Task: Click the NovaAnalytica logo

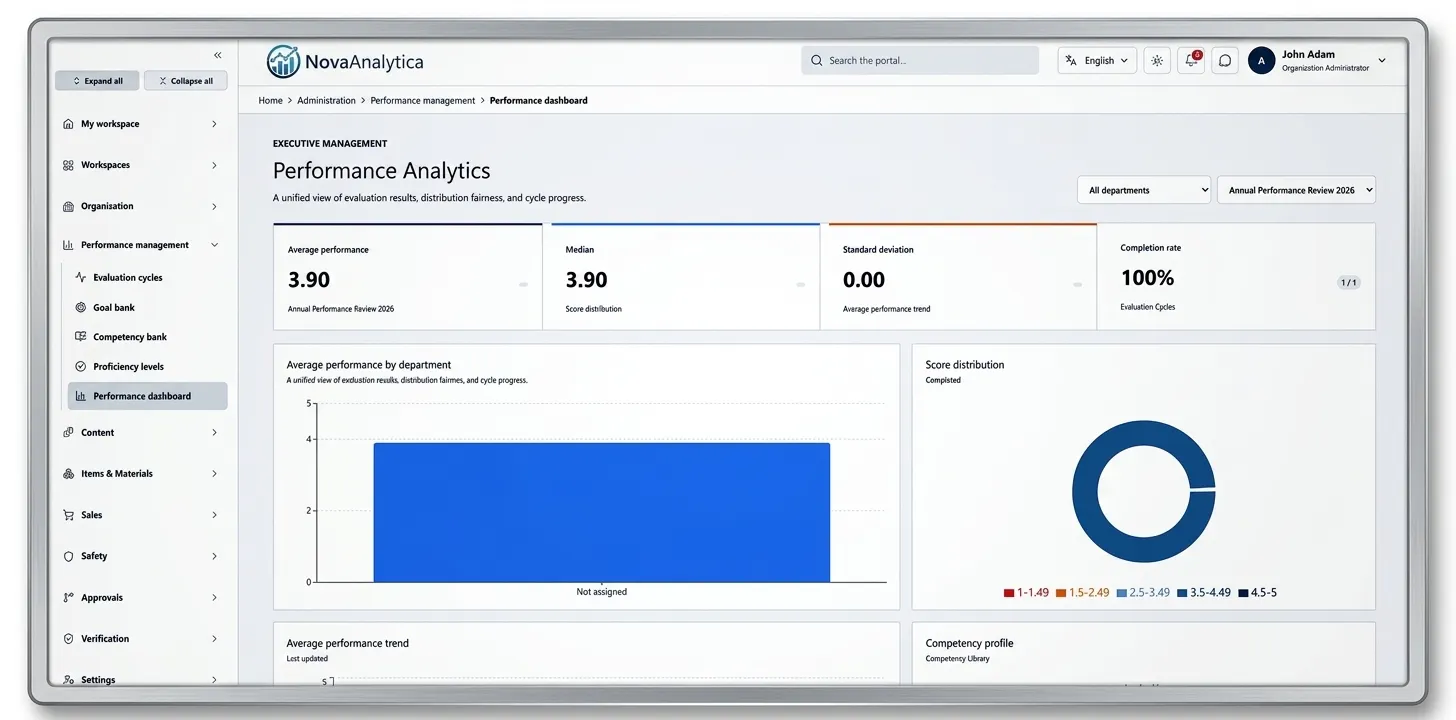Action: (x=345, y=61)
